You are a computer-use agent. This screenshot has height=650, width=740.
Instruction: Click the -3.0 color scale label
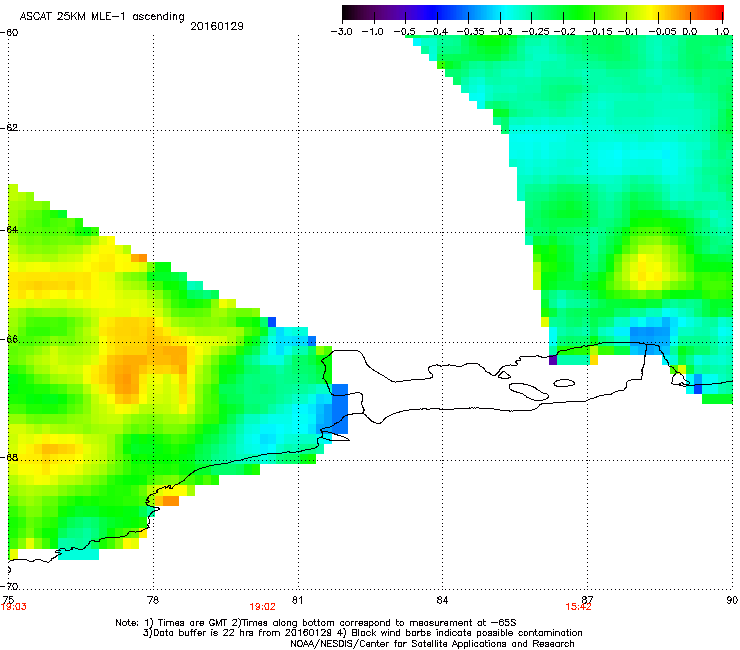[341, 32]
